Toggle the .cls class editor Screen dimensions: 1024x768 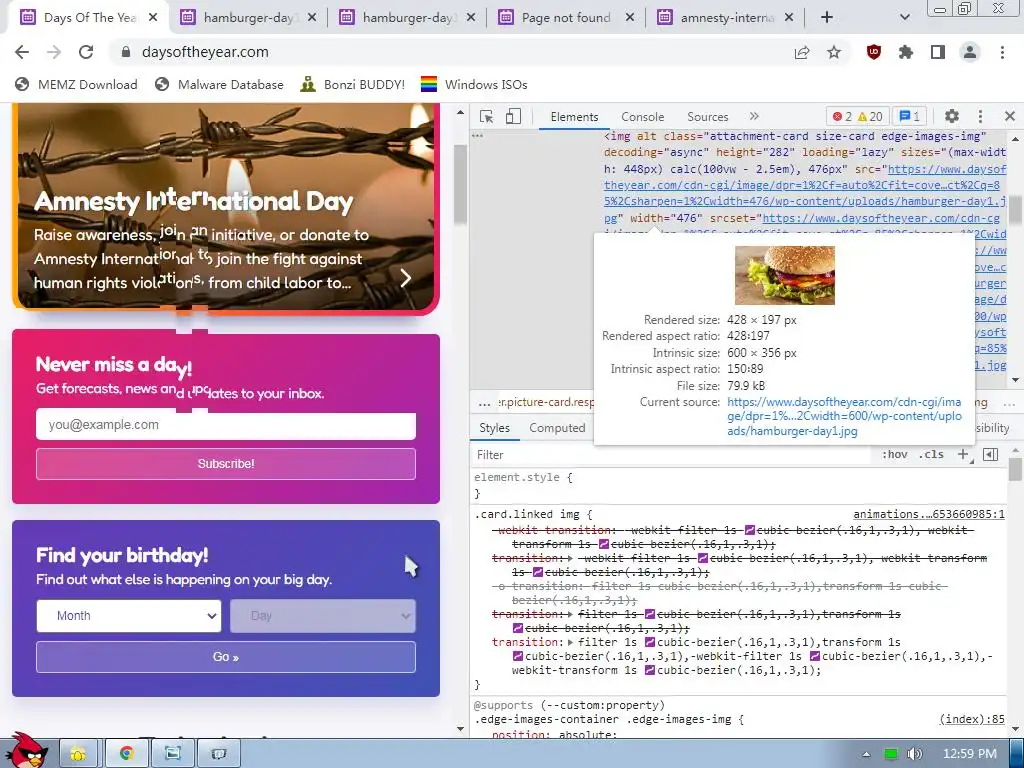(x=931, y=455)
